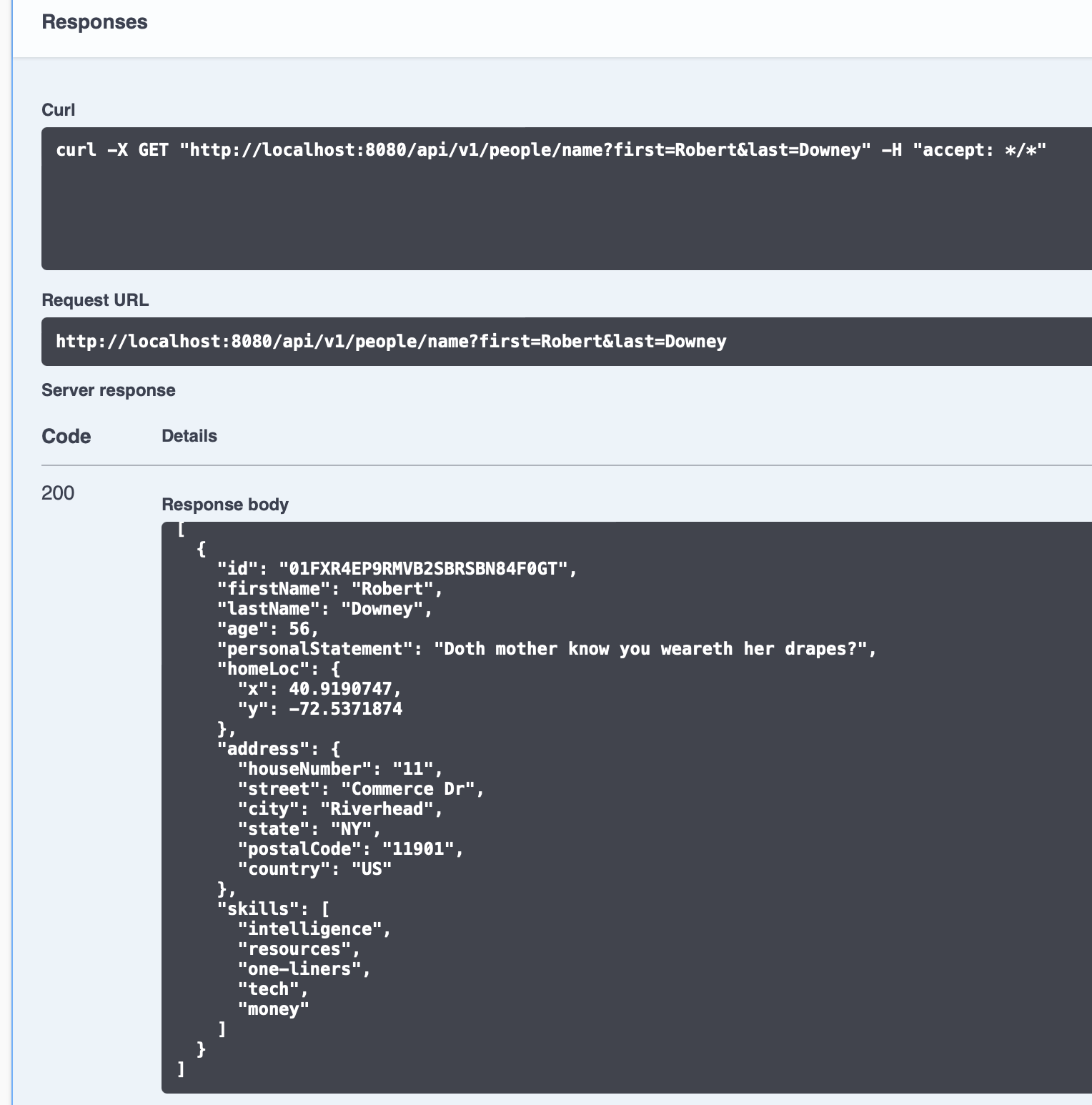Click the postalCode value "11901"

(418, 849)
